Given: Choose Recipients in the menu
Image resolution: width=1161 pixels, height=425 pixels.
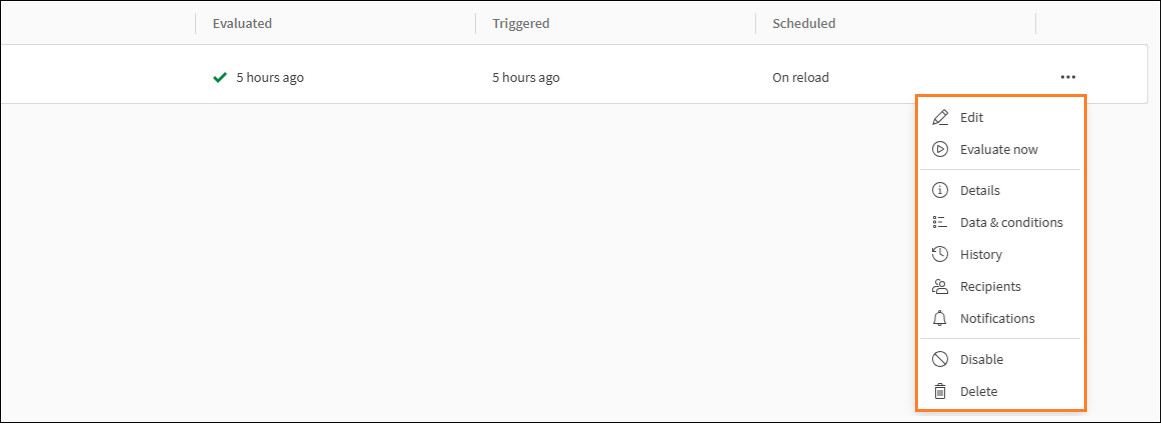Looking at the screenshot, I should 990,286.
